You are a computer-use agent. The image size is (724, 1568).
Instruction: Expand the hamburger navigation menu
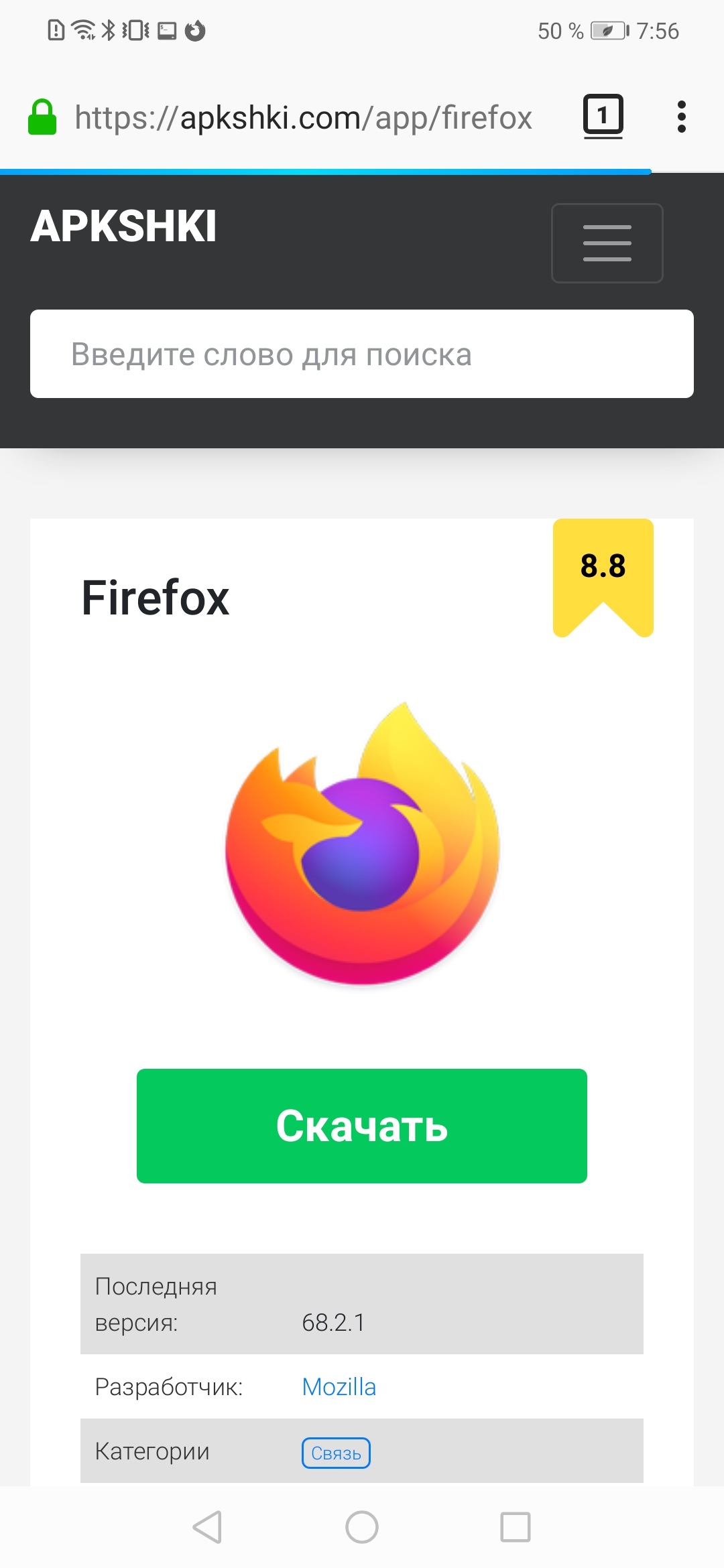point(607,243)
